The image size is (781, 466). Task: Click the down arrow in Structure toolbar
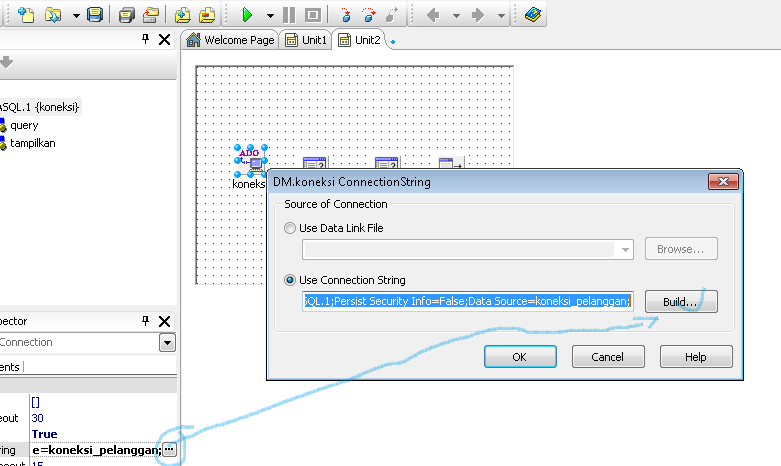(x=6, y=62)
